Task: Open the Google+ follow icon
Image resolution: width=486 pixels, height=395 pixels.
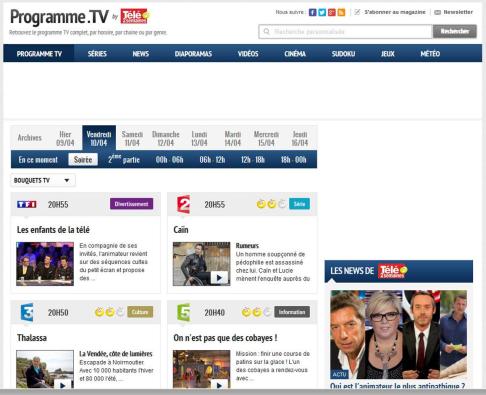Action: tap(331, 12)
